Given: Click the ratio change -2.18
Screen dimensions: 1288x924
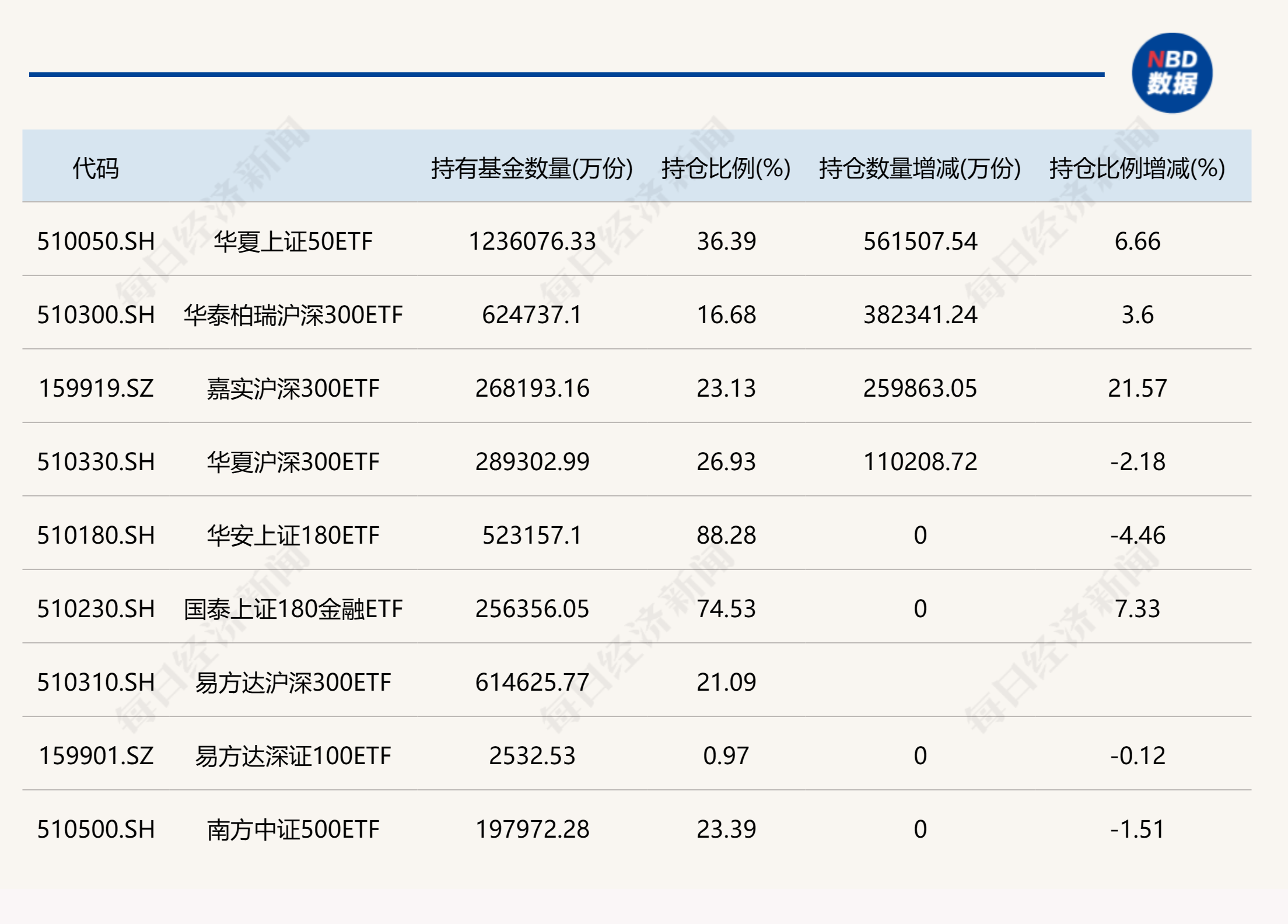Looking at the screenshot, I should [1137, 461].
